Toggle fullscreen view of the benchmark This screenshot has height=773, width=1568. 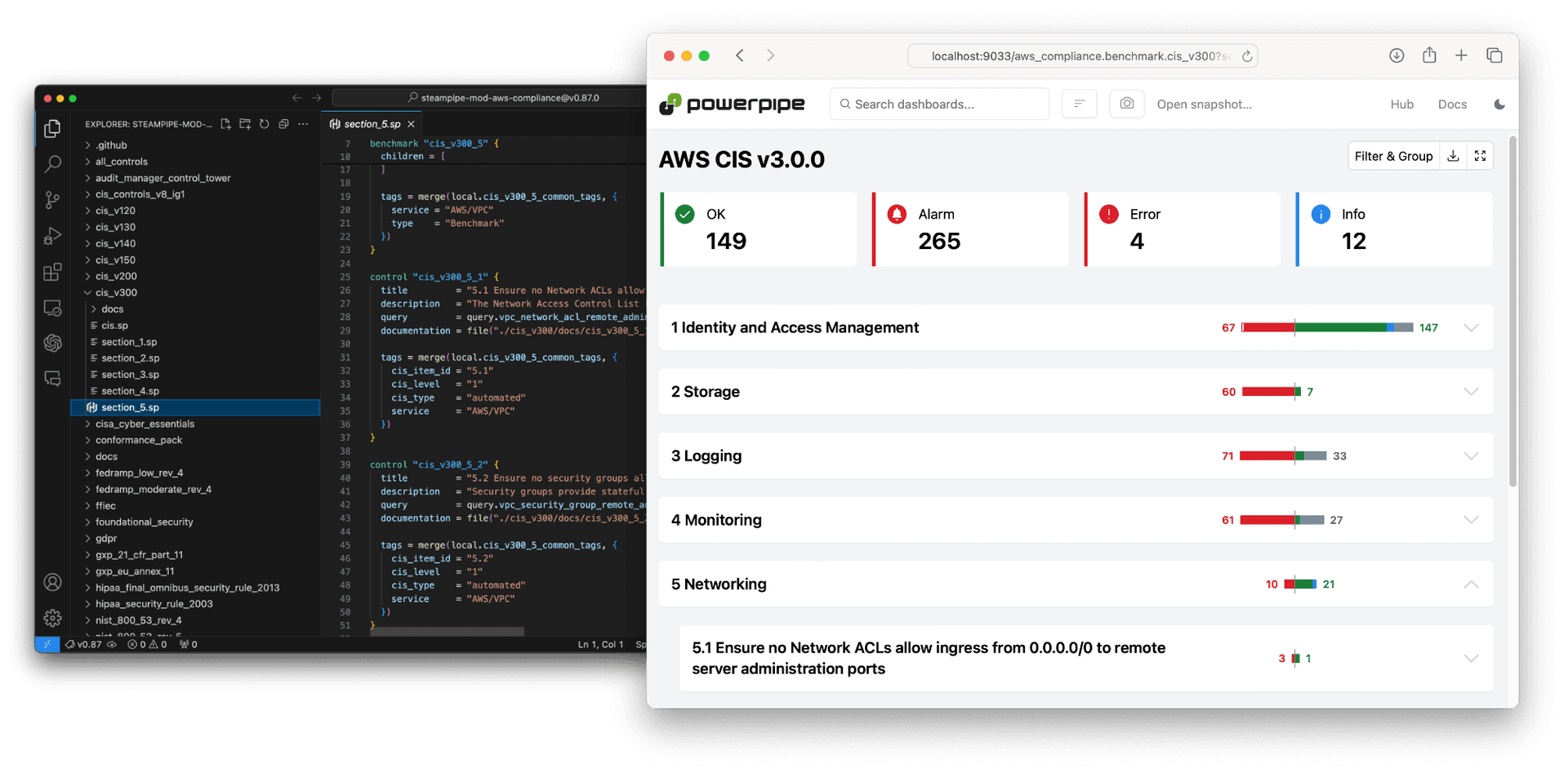click(1480, 156)
